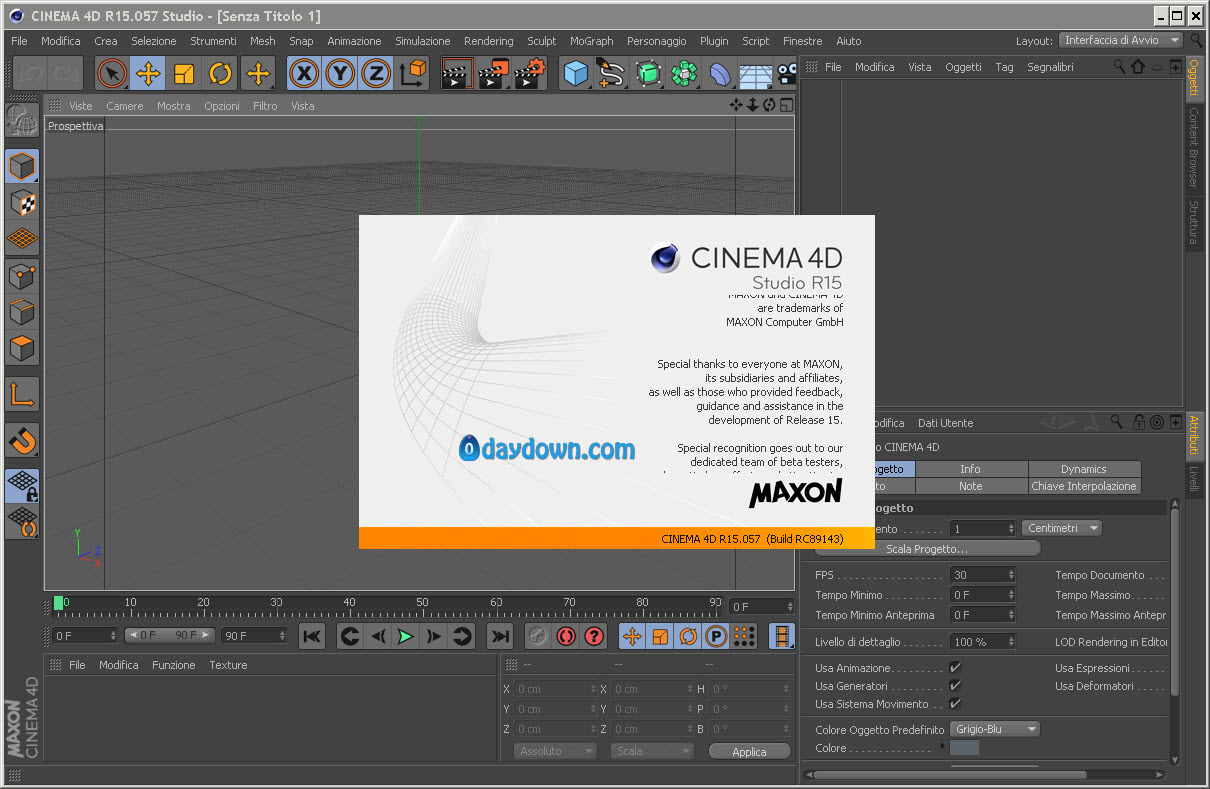1210x789 pixels.
Task: Toggle Enable Snap magnet icon
Action: click(x=22, y=440)
